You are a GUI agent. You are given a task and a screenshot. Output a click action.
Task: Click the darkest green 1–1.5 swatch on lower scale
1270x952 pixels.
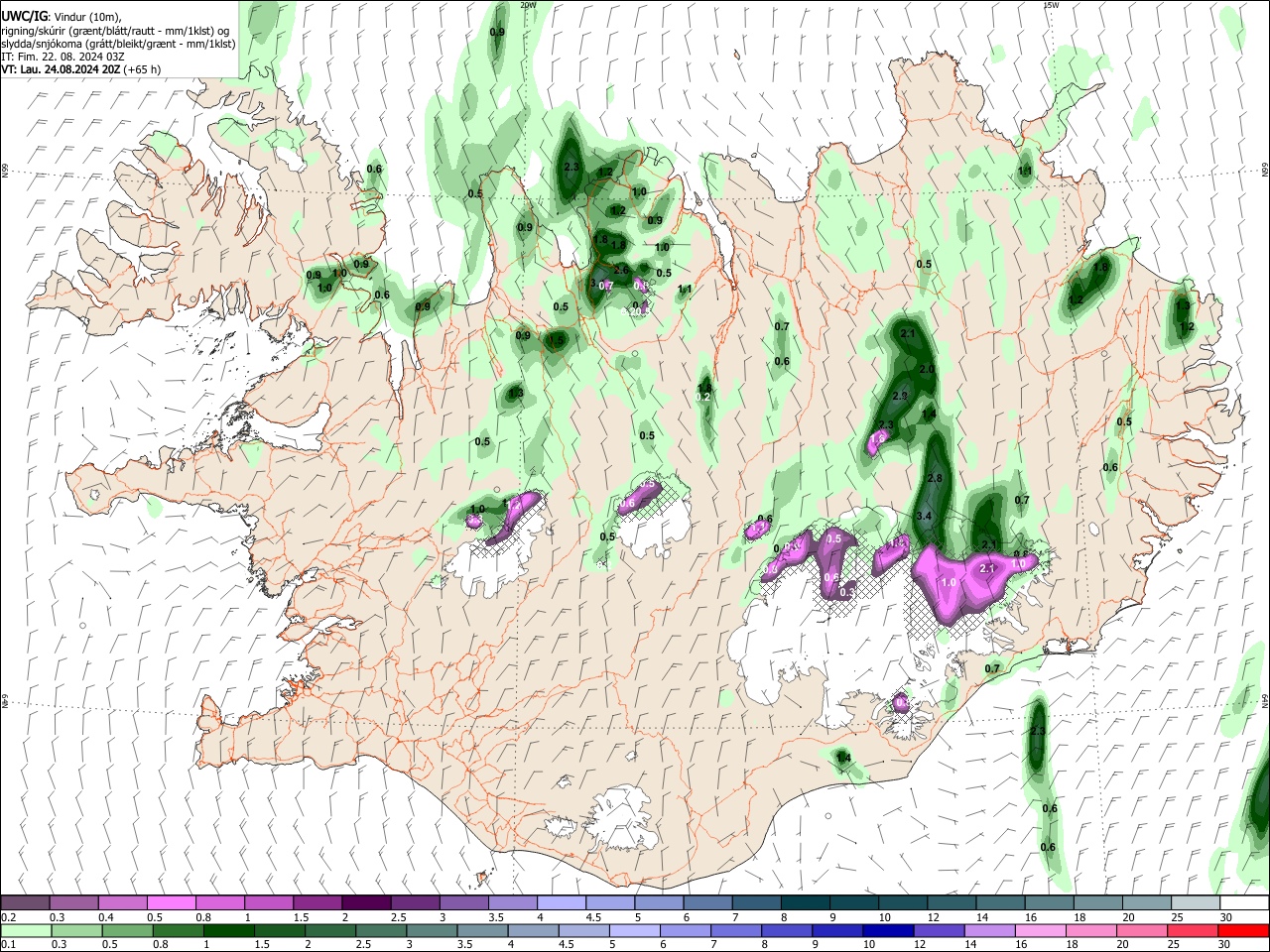coord(228,930)
